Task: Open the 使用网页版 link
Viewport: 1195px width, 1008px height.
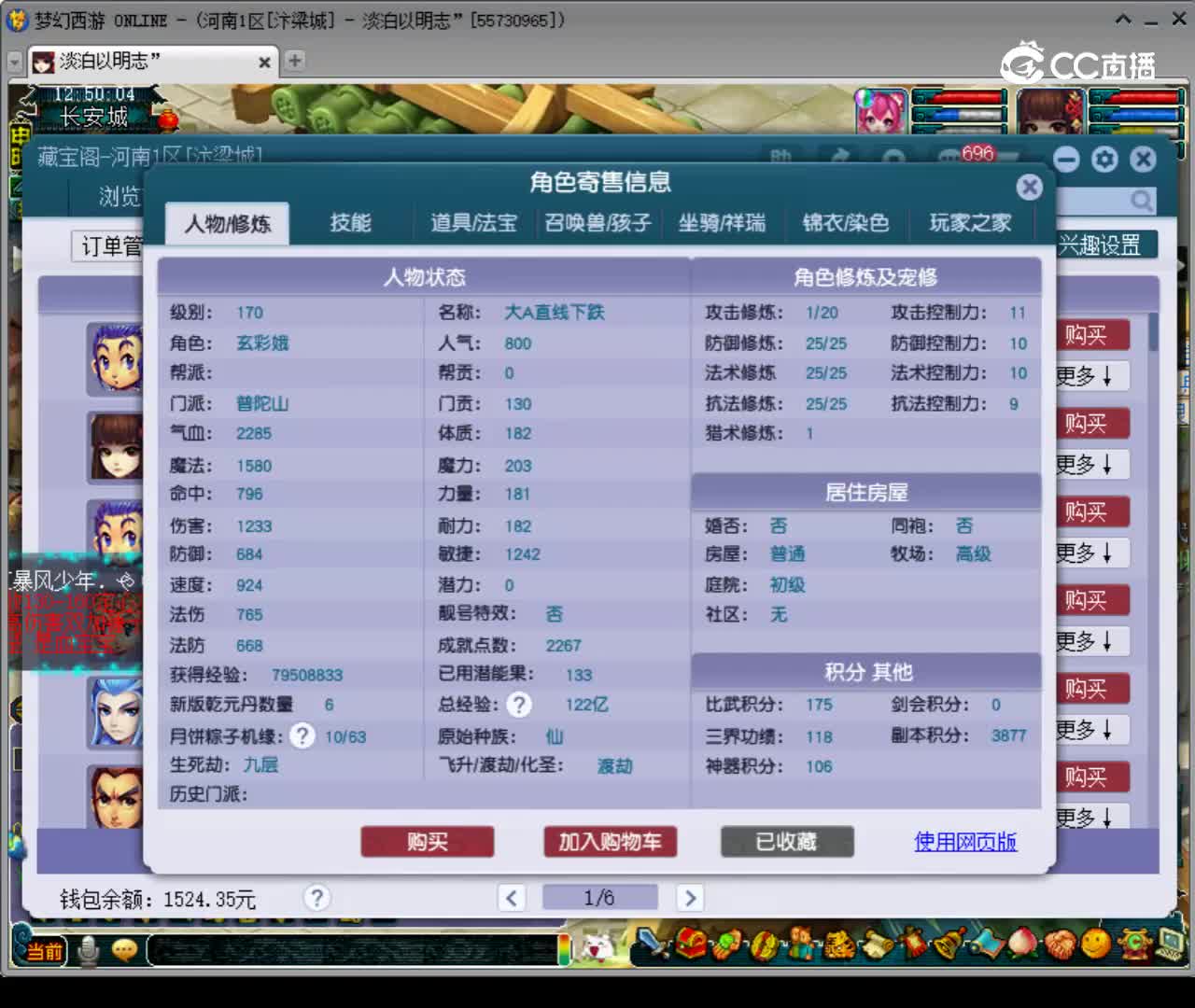Action: click(x=965, y=842)
